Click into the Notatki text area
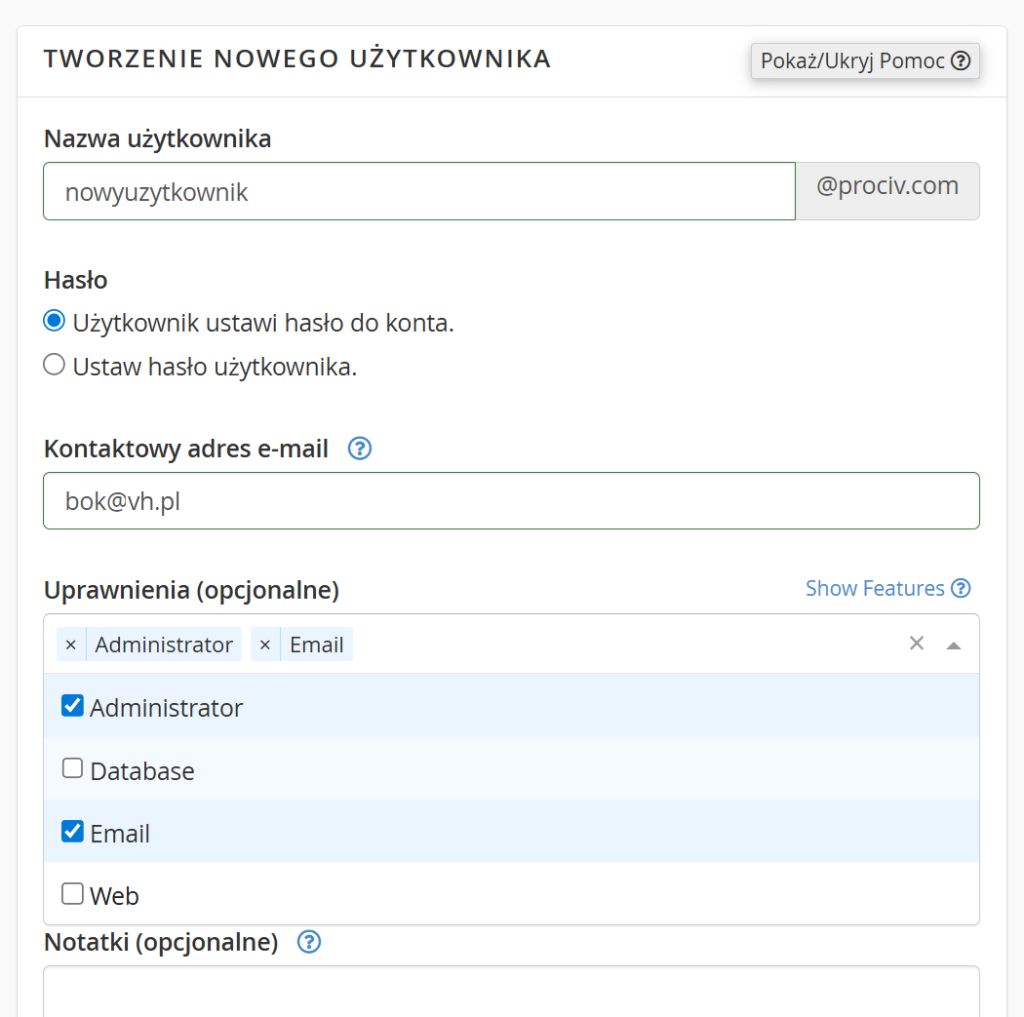1024x1017 pixels. (x=511, y=991)
